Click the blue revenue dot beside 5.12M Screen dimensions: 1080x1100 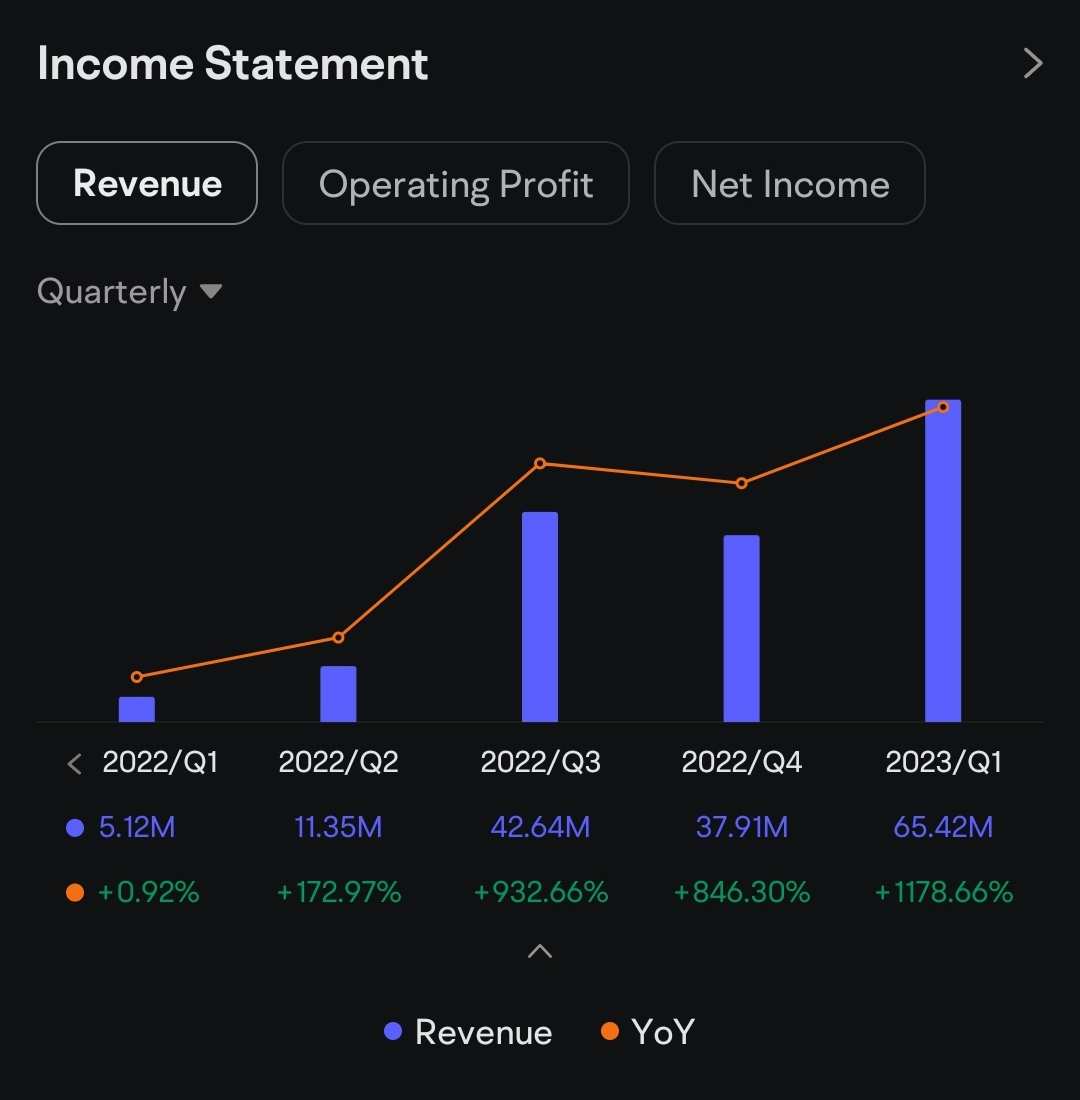coord(74,828)
